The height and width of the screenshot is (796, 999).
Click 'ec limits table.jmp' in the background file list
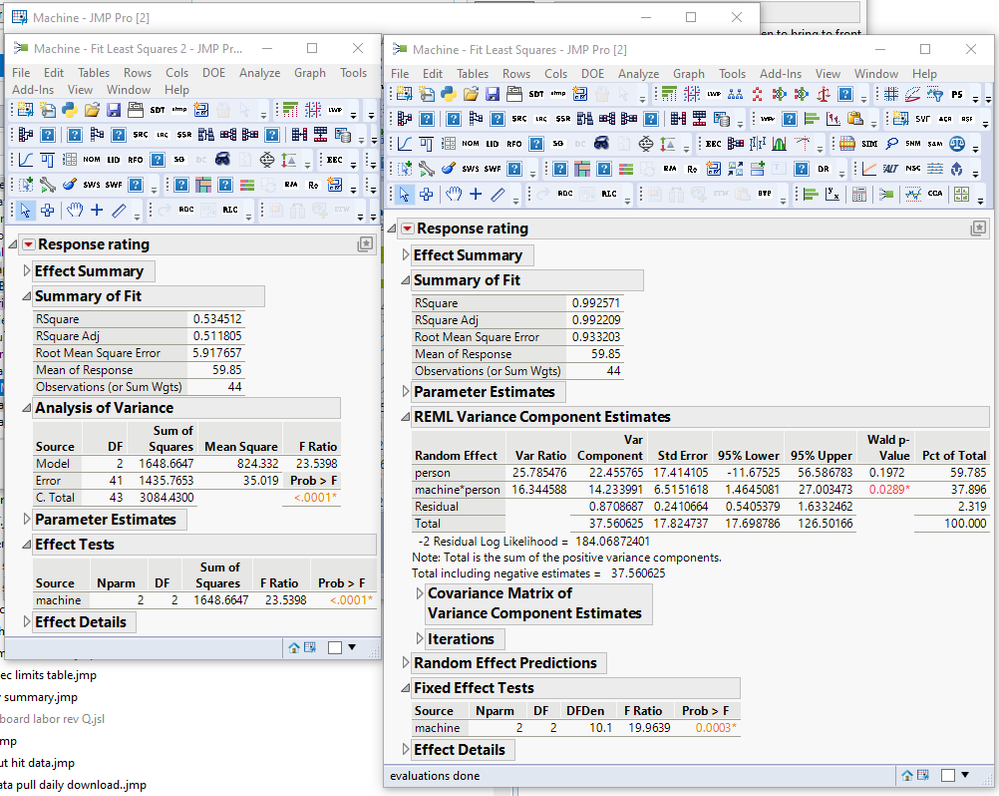[48, 675]
